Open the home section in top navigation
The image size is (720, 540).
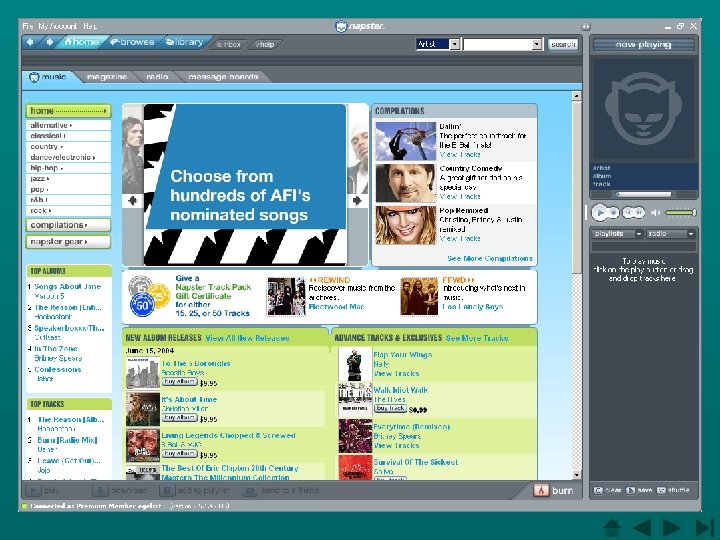point(81,42)
